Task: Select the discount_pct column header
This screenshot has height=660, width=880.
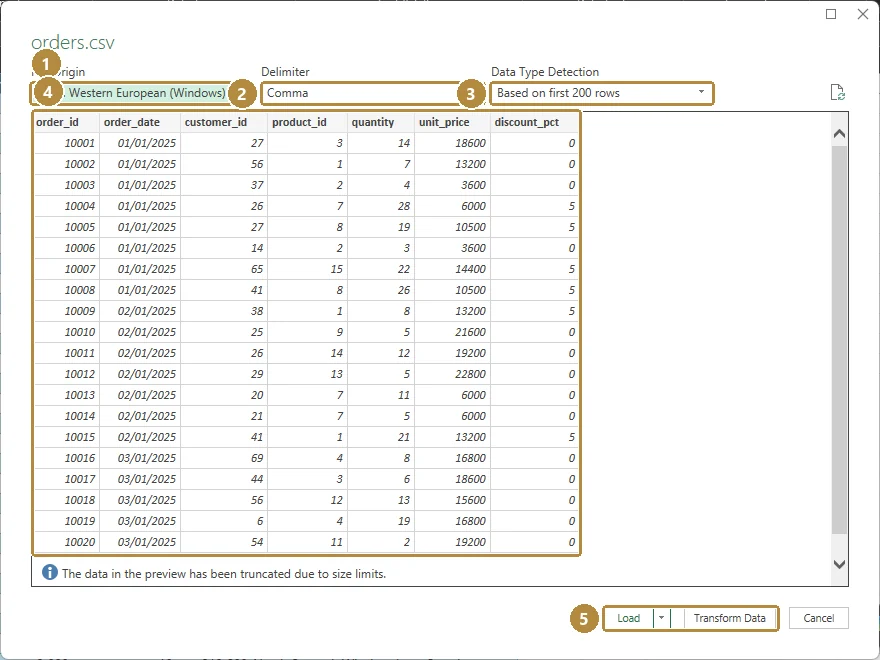Action: [x=534, y=122]
